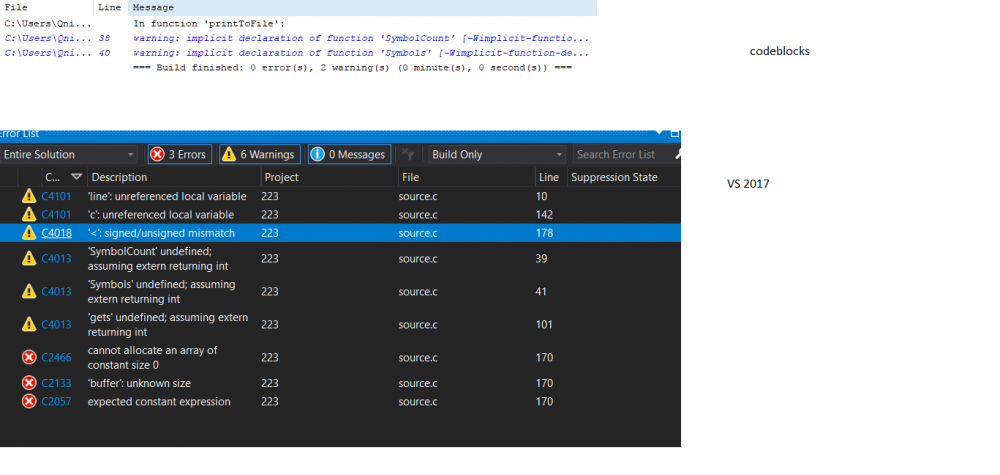
Task: Select "'buffer': unknown size" description
Action: 139,383
